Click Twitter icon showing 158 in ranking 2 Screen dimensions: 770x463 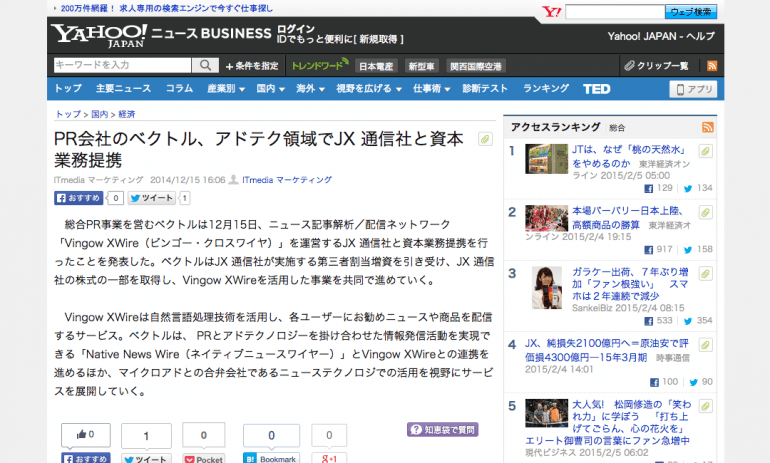[x=688, y=250]
